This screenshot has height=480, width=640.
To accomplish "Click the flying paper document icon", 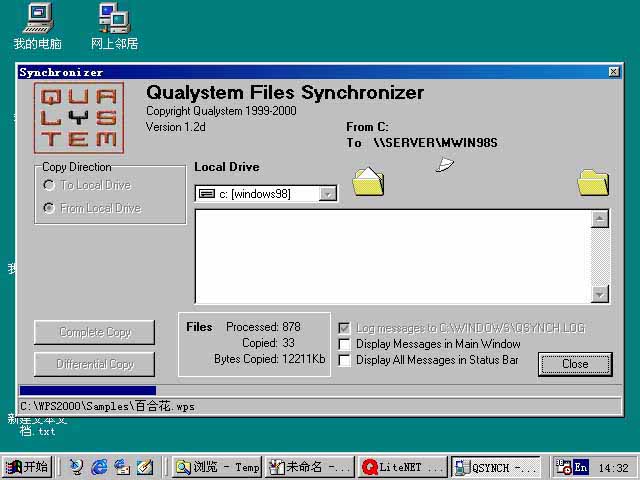I will [x=445, y=164].
